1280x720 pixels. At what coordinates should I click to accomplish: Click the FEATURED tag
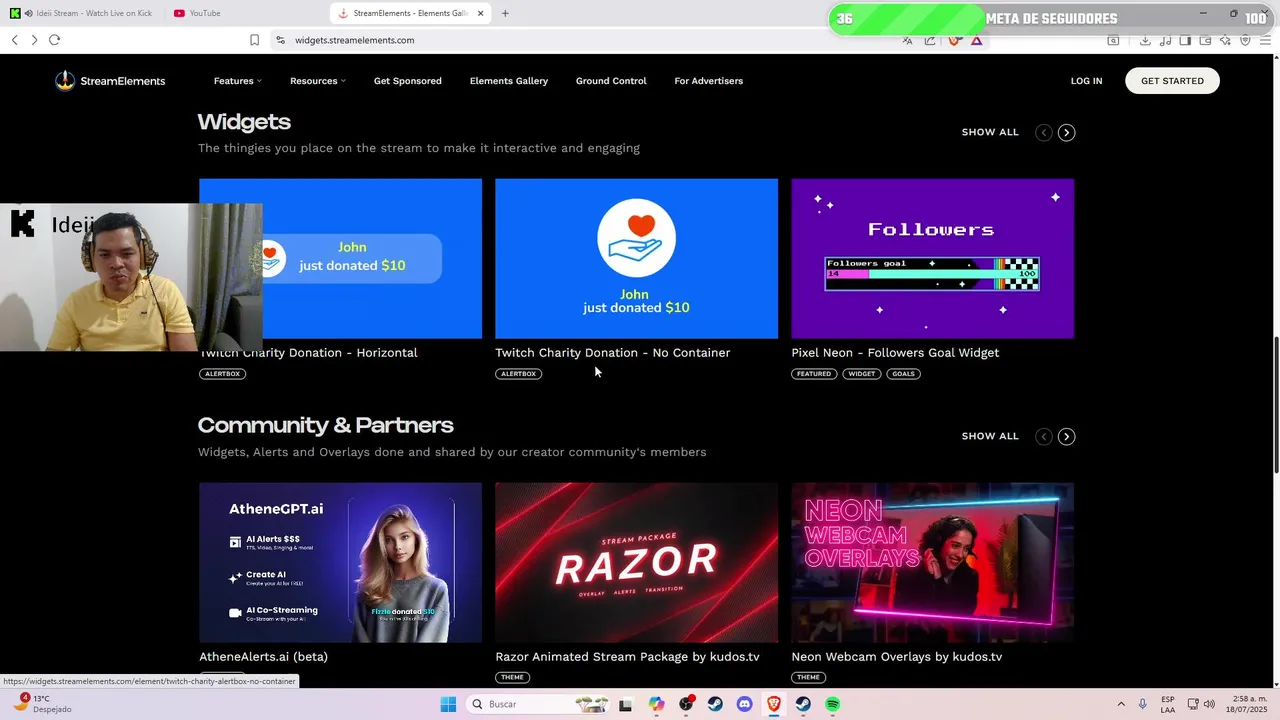(813, 374)
